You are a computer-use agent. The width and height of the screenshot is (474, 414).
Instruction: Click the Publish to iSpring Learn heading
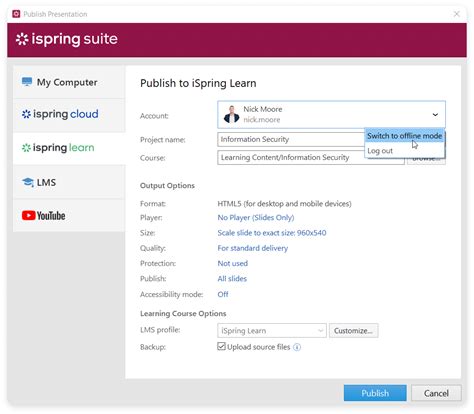tap(198, 83)
